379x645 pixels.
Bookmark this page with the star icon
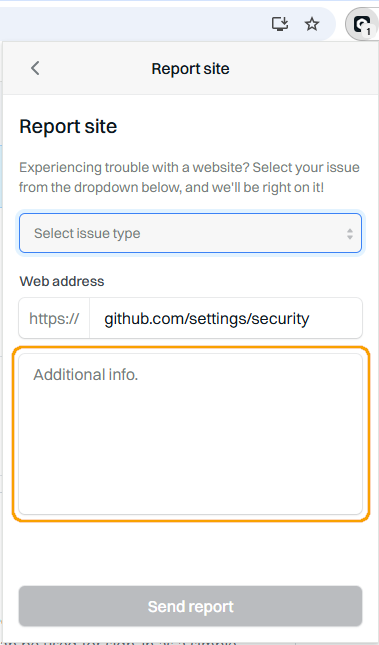click(x=312, y=24)
